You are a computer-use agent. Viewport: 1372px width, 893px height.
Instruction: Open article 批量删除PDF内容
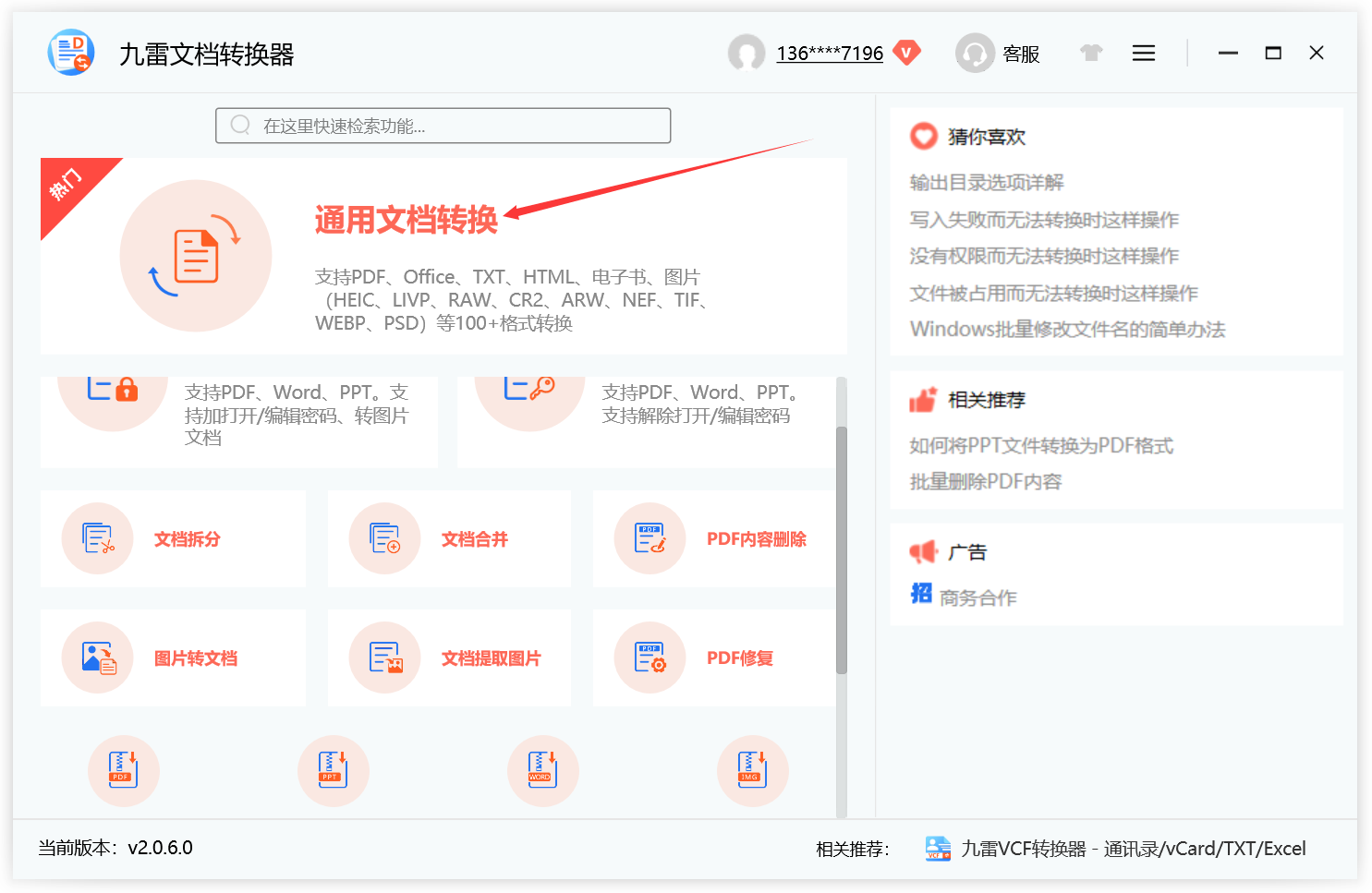click(986, 481)
